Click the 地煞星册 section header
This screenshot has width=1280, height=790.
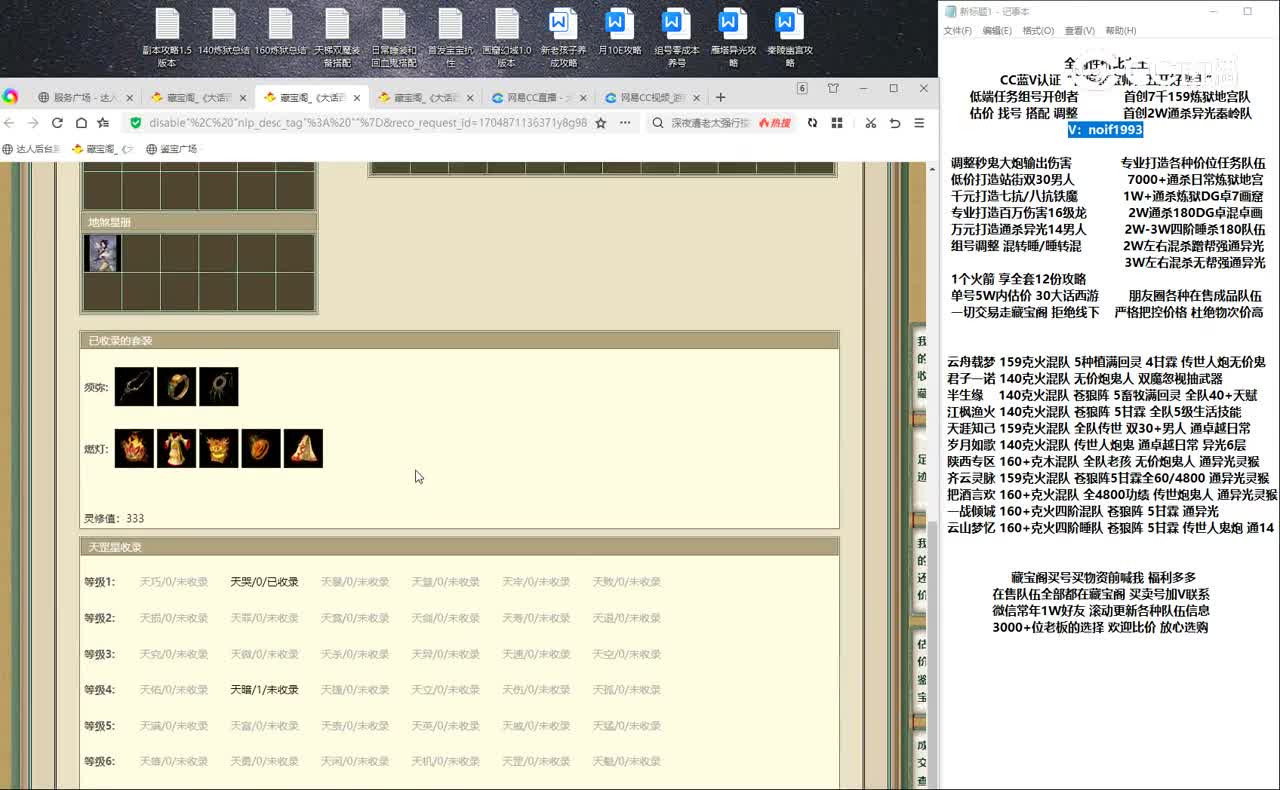click(199, 222)
